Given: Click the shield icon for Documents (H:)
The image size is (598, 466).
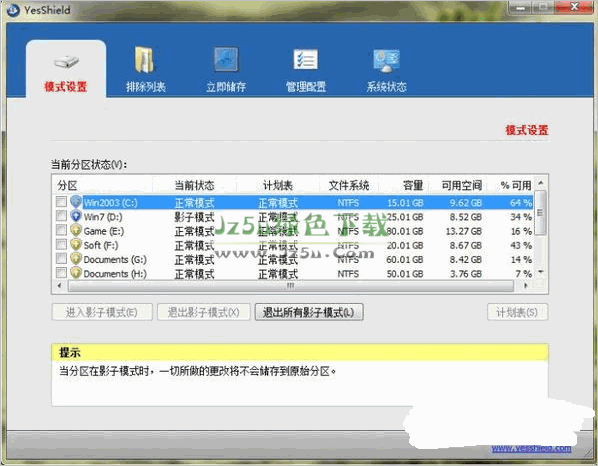Looking at the screenshot, I should click(x=76, y=273).
